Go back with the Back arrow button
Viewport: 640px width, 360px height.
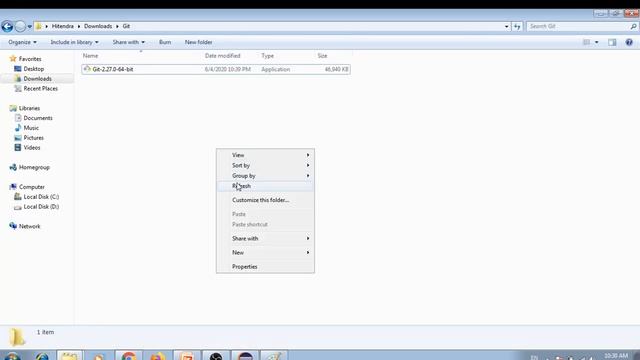7,27
